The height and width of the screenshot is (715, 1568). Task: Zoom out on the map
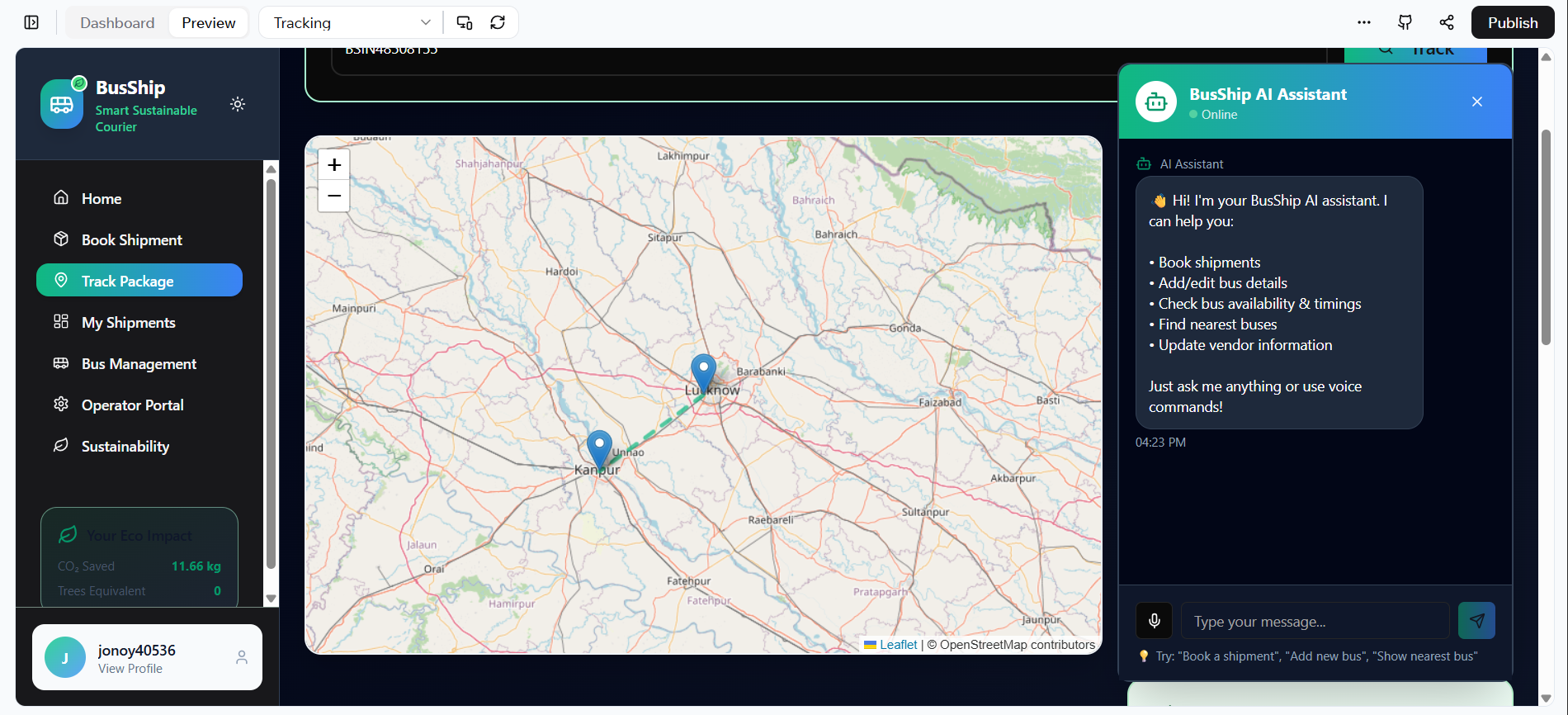334,196
